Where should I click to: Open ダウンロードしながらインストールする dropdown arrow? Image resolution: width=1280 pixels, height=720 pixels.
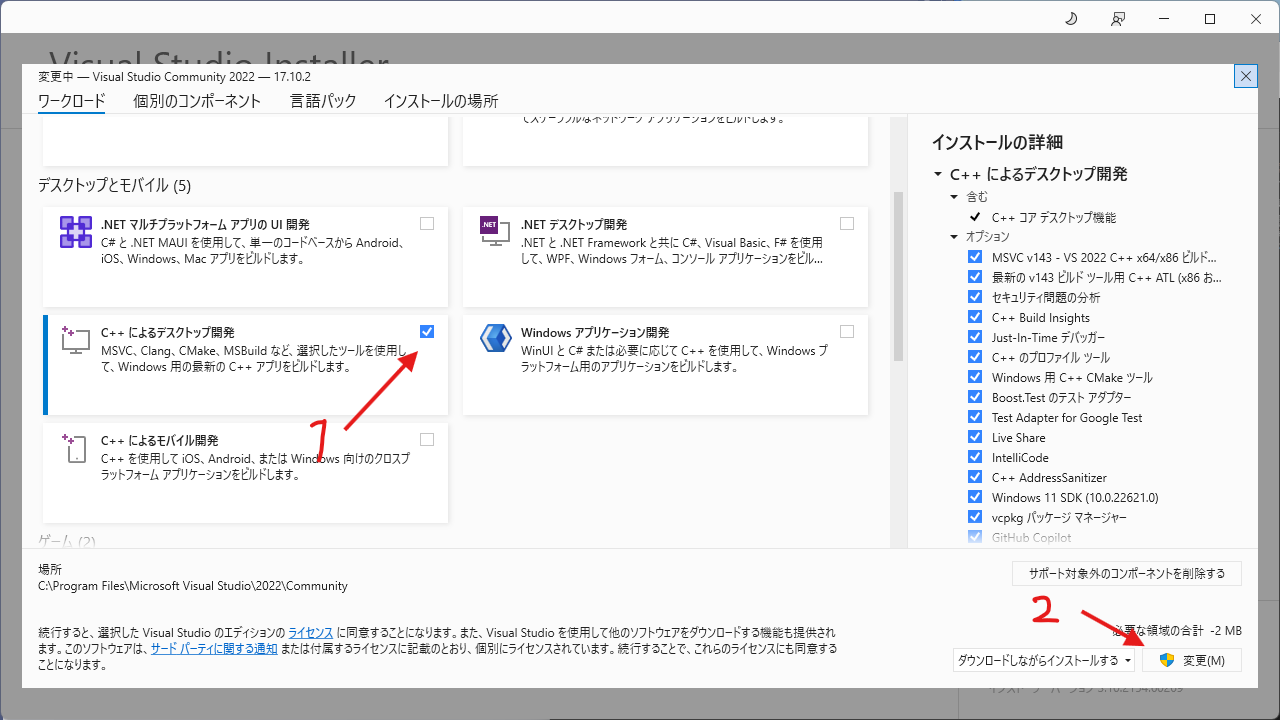pyautogui.click(x=1128, y=661)
